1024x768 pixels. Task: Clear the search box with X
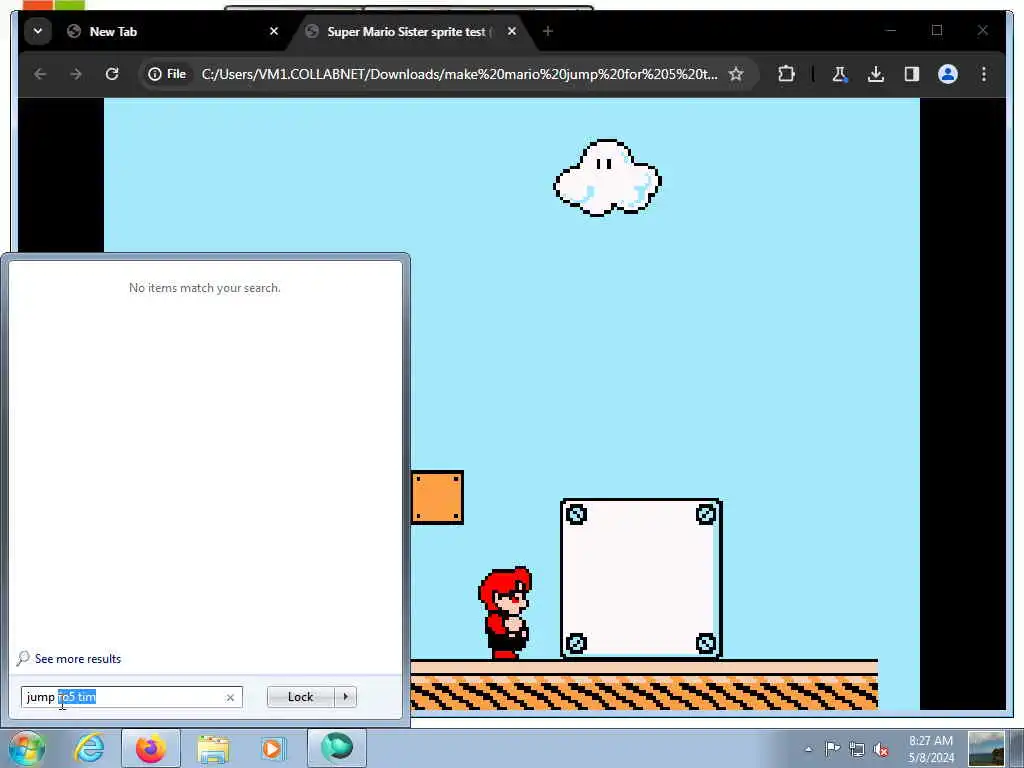coord(230,697)
